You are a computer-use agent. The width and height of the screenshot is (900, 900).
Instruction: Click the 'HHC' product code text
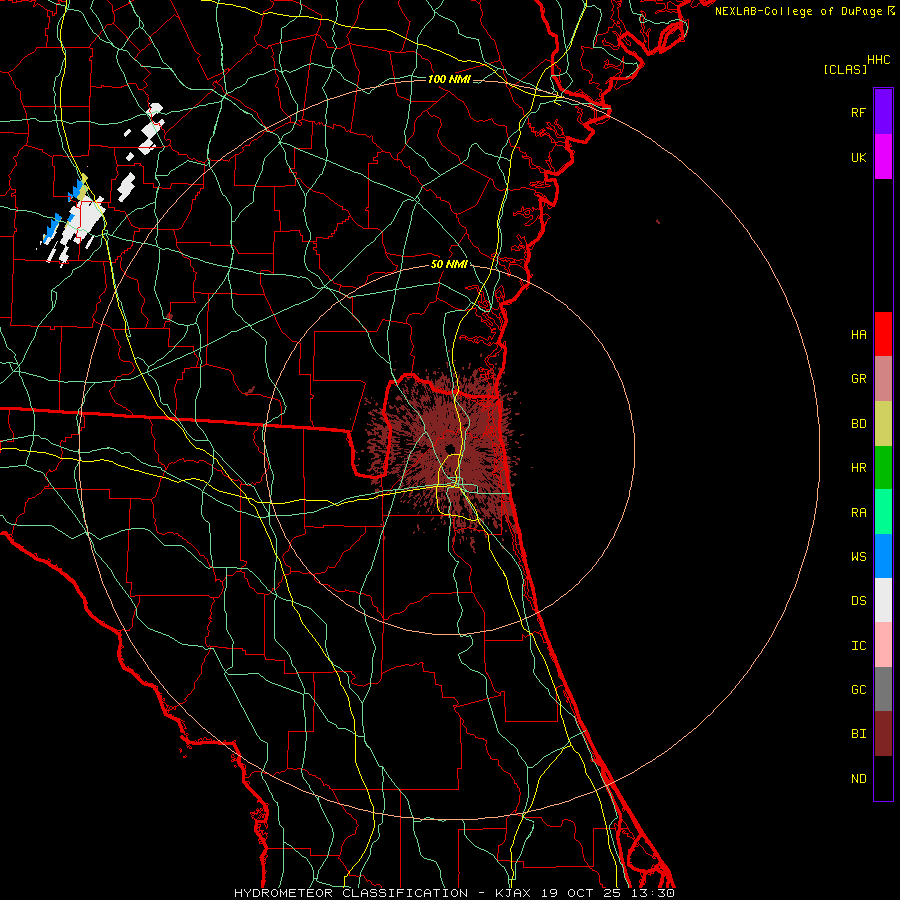[879, 60]
